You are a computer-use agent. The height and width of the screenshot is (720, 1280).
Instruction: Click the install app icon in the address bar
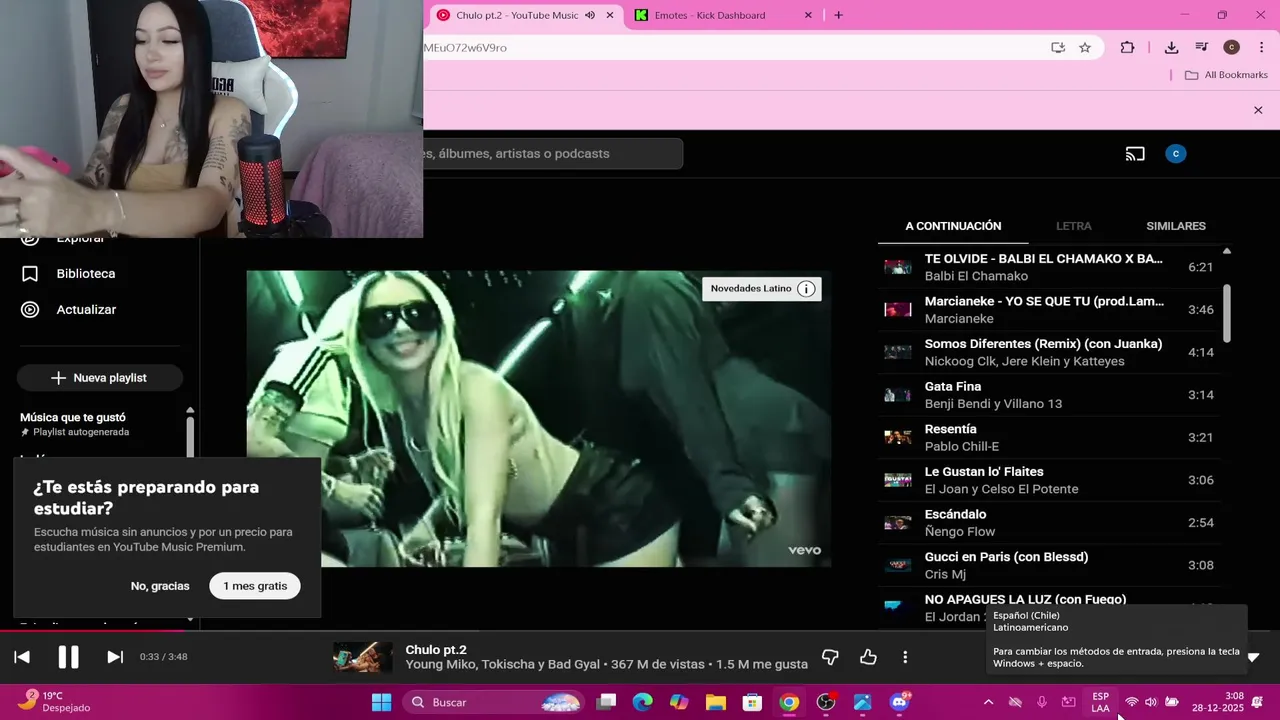coord(1058,47)
